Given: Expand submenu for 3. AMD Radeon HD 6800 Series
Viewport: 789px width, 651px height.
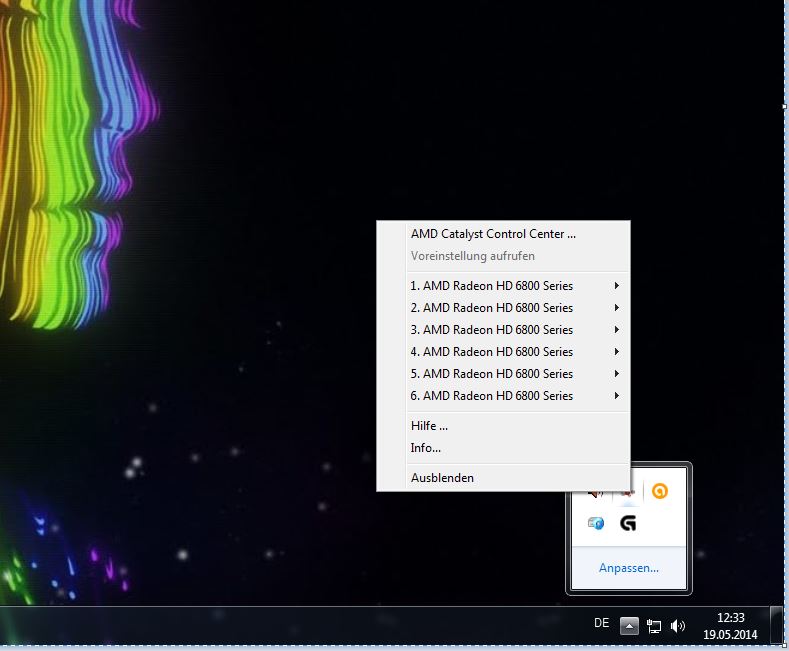Looking at the screenshot, I should pos(503,330).
